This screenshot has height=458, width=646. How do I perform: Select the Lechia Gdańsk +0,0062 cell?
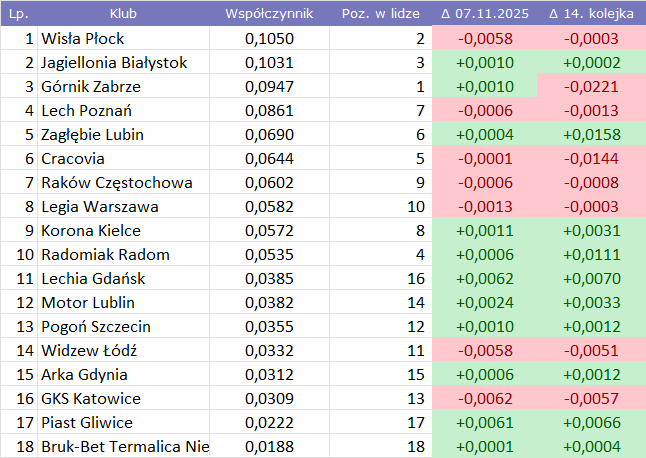(x=485, y=279)
